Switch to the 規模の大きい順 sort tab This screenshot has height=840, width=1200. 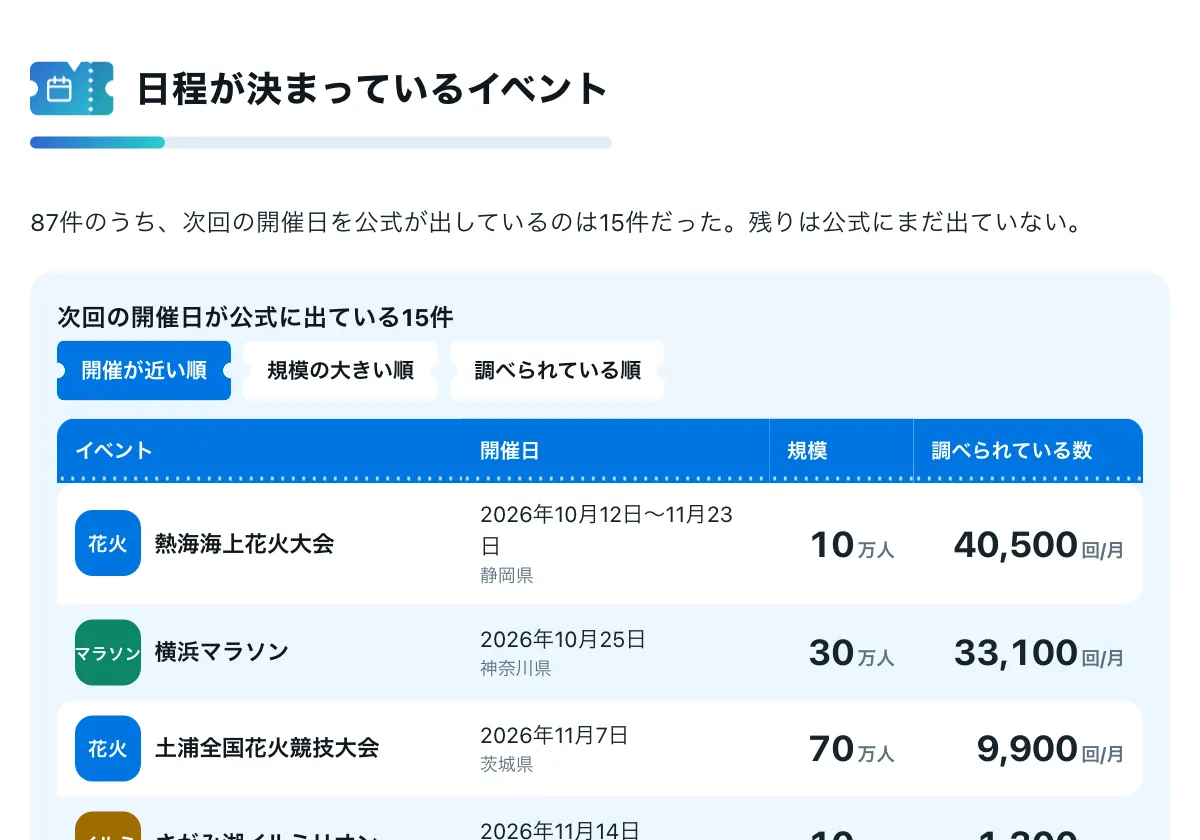pos(340,370)
